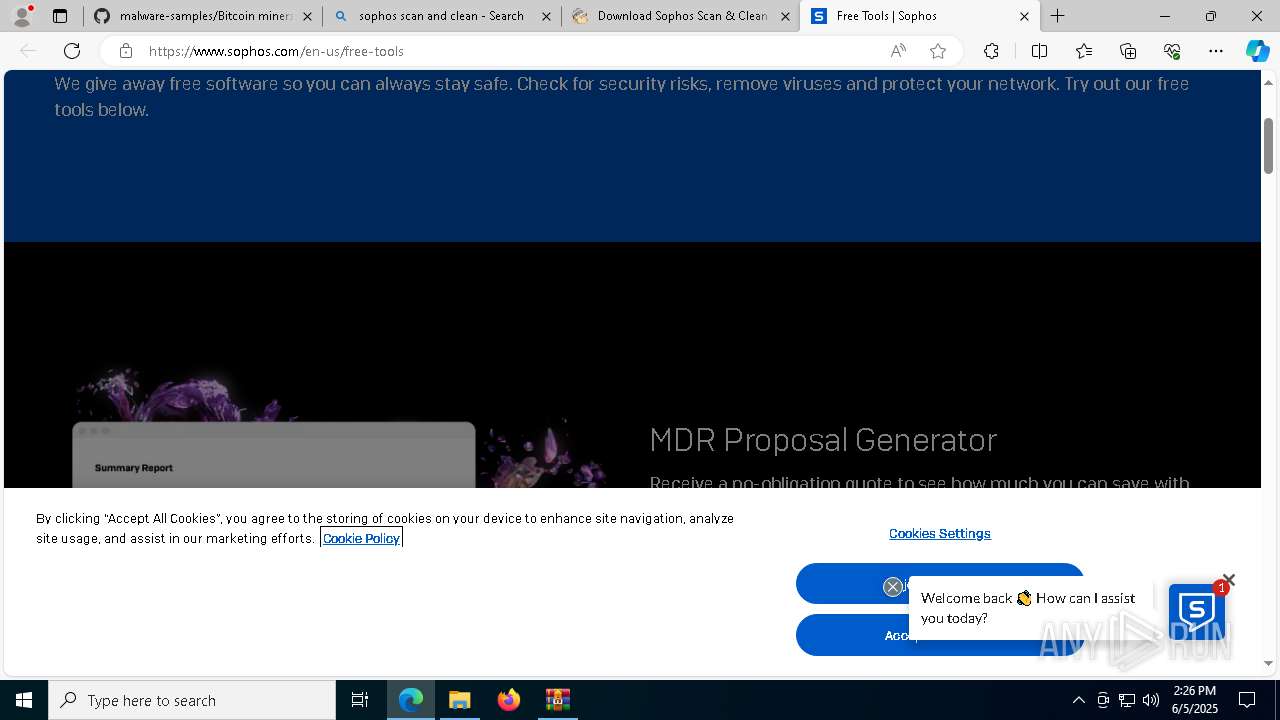Open the Windows Start menu
Viewport: 1280px width, 720px height.
[24, 700]
